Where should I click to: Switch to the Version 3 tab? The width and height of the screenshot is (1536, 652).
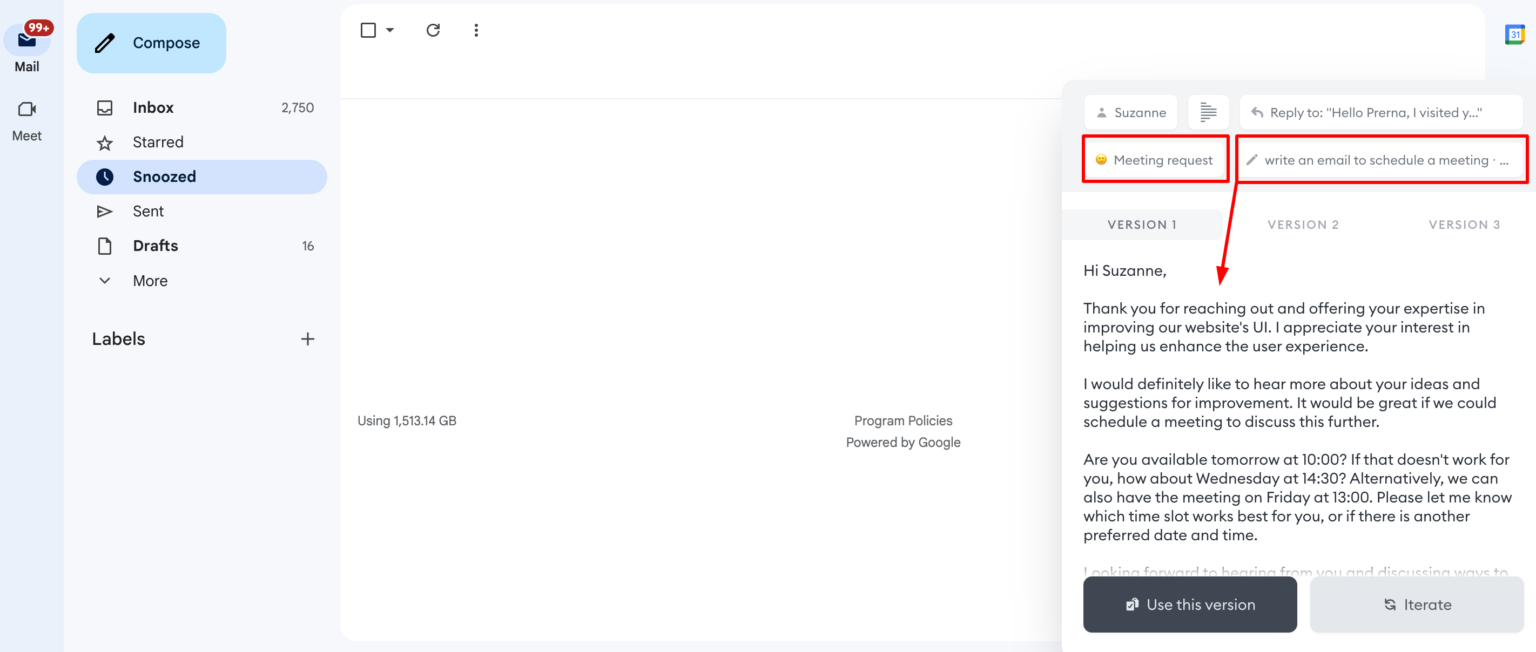pyautogui.click(x=1463, y=225)
